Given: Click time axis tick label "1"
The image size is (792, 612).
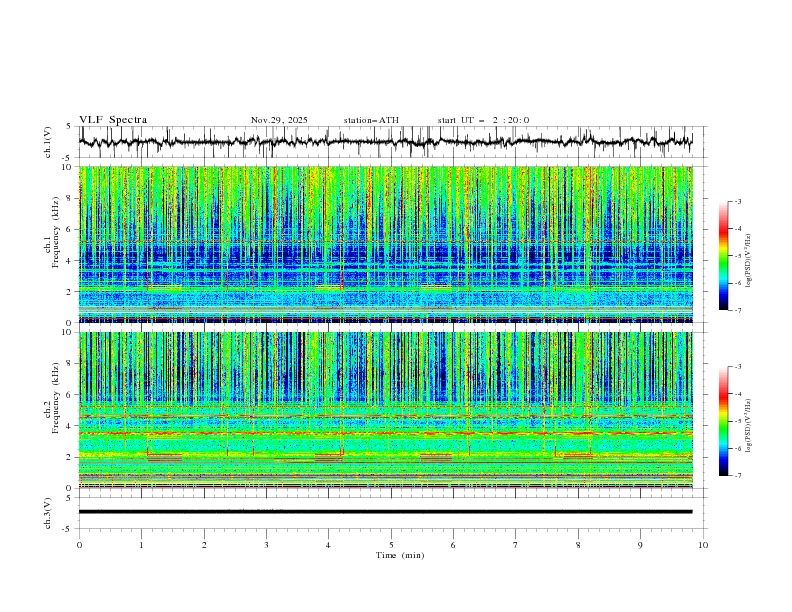Looking at the screenshot, I should point(142,545).
